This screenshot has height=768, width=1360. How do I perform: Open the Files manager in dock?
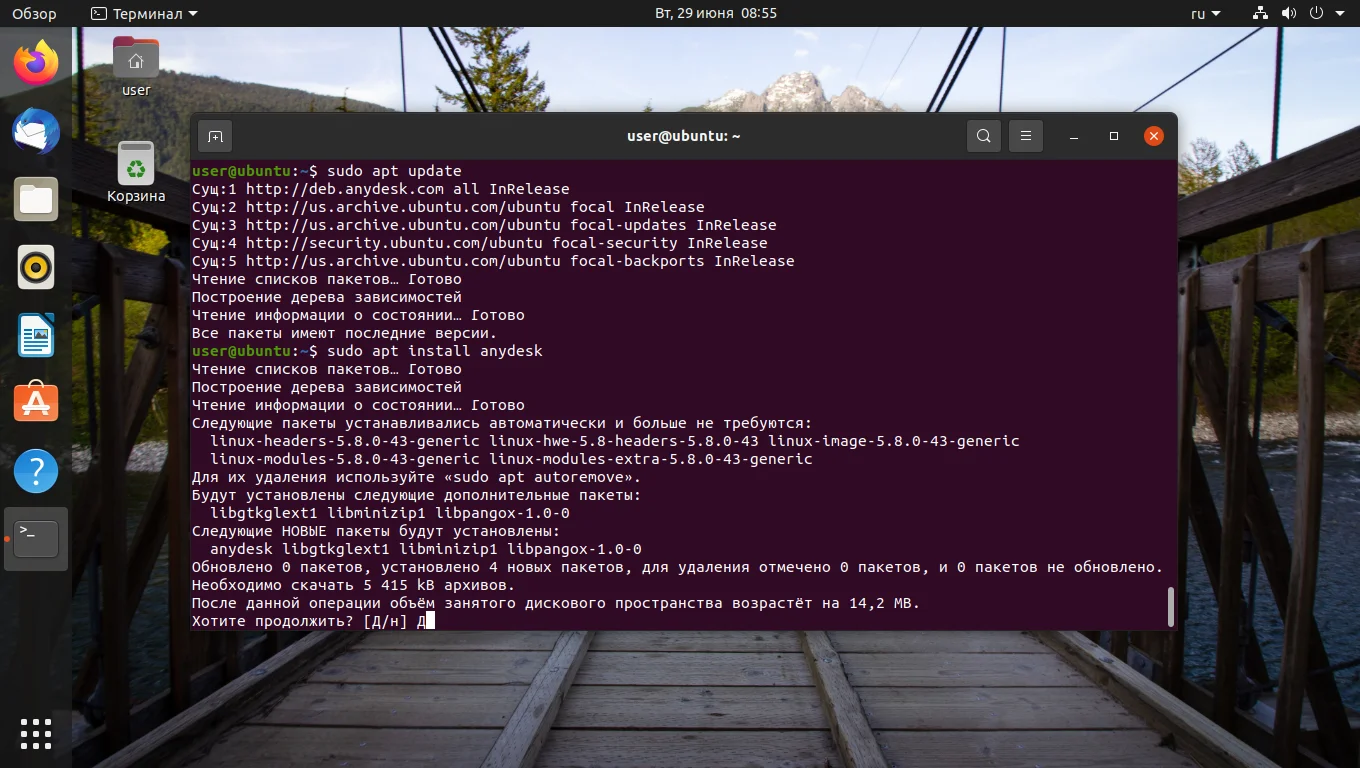(36, 199)
